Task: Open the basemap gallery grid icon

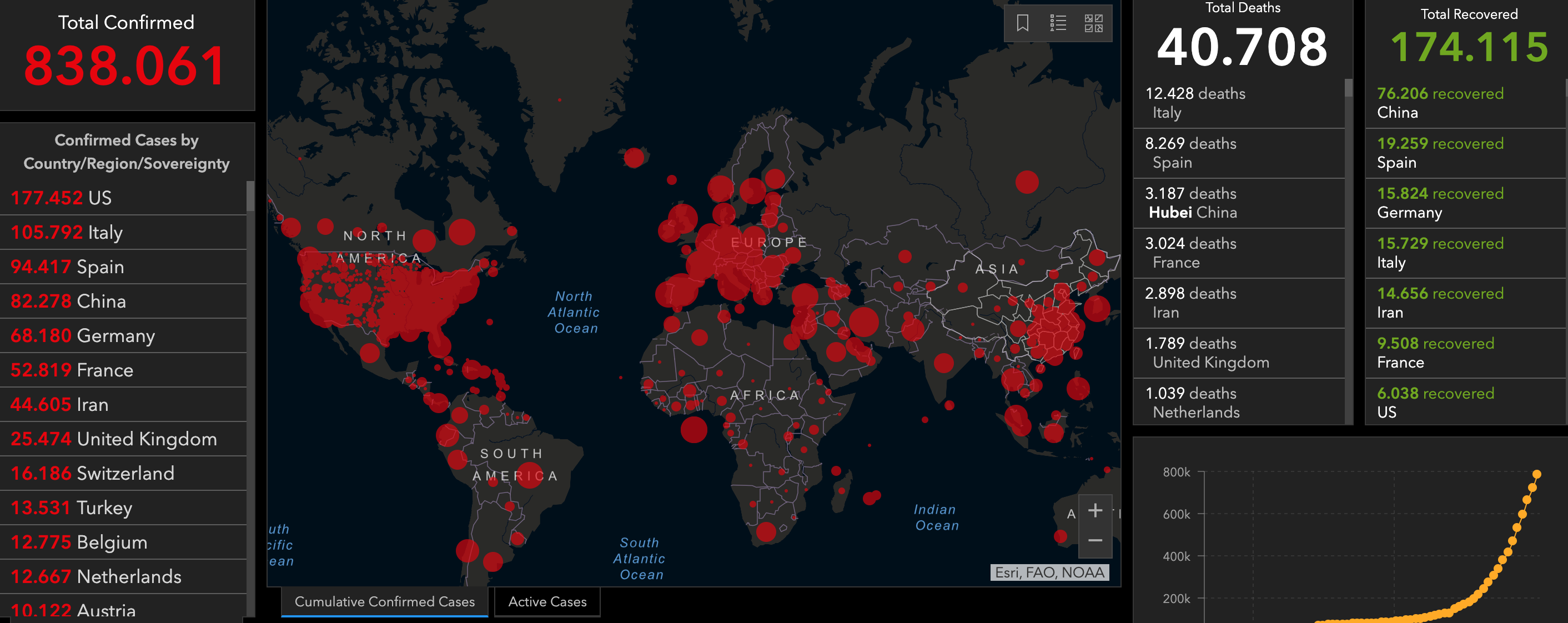Action: 1093,23
